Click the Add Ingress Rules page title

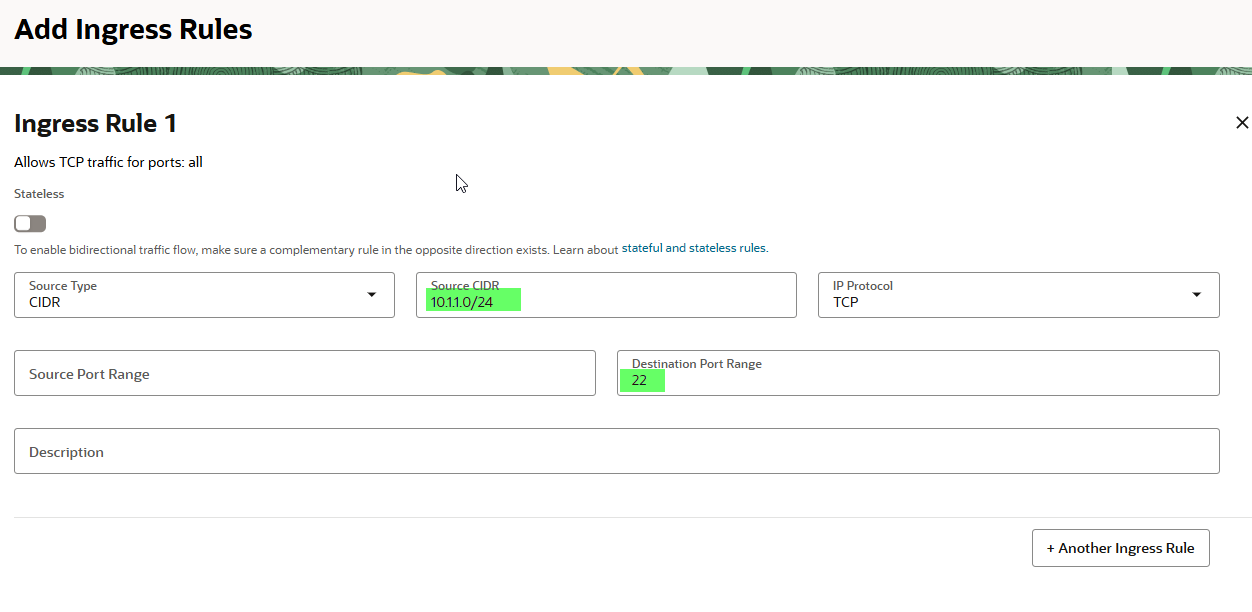133,30
